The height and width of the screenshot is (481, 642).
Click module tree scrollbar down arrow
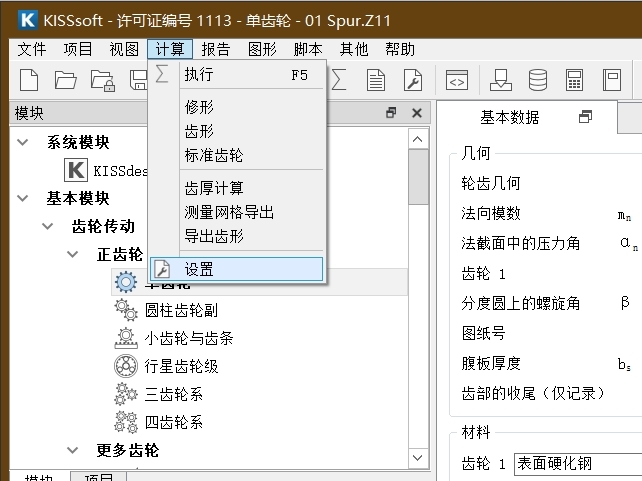click(418, 458)
